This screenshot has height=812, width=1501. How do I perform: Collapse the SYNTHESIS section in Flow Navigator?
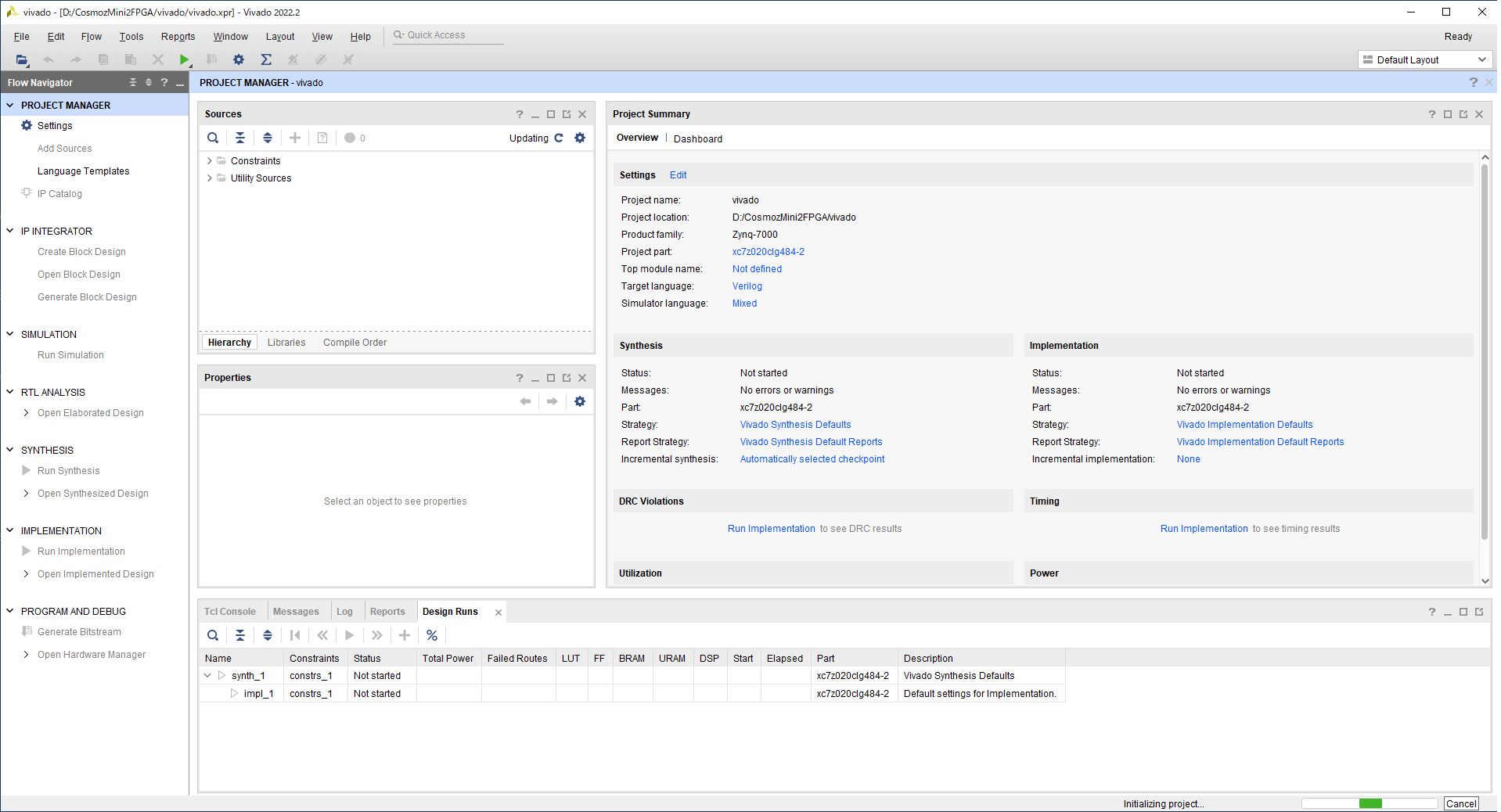coord(10,450)
